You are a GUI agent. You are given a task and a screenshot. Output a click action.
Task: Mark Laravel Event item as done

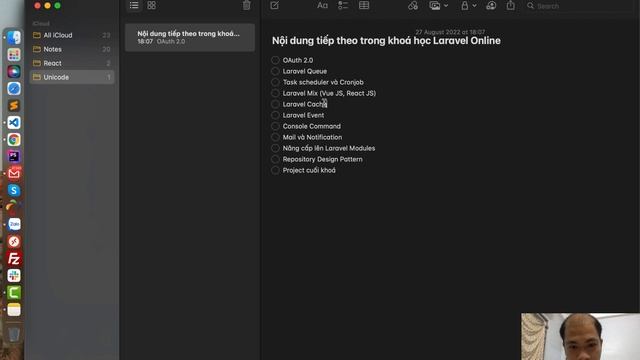pyautogui.click(x=275, y=115)
